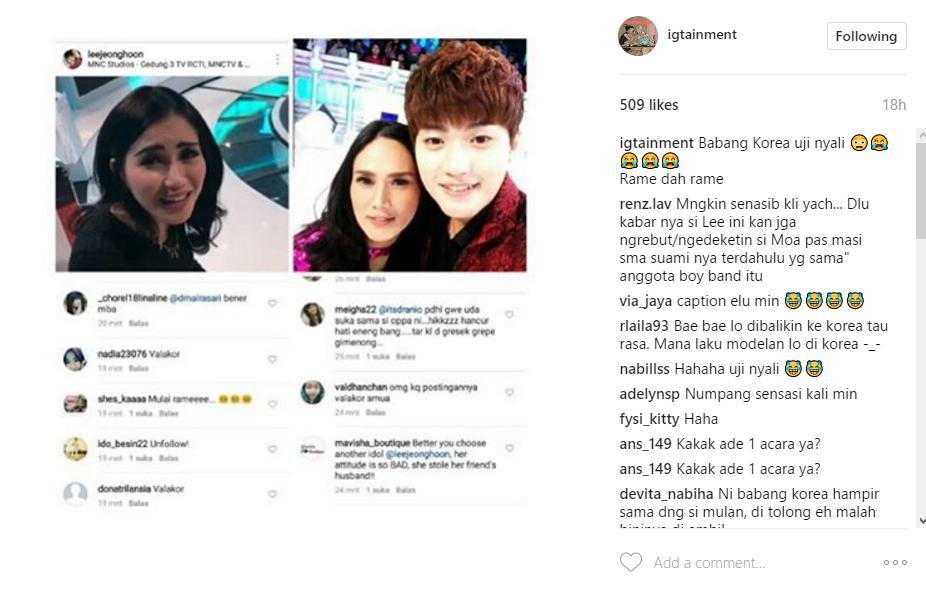The height and width of the screenshot is (590, 926).
Task: Open igtainment username in caption
Action: pos(656,143)
